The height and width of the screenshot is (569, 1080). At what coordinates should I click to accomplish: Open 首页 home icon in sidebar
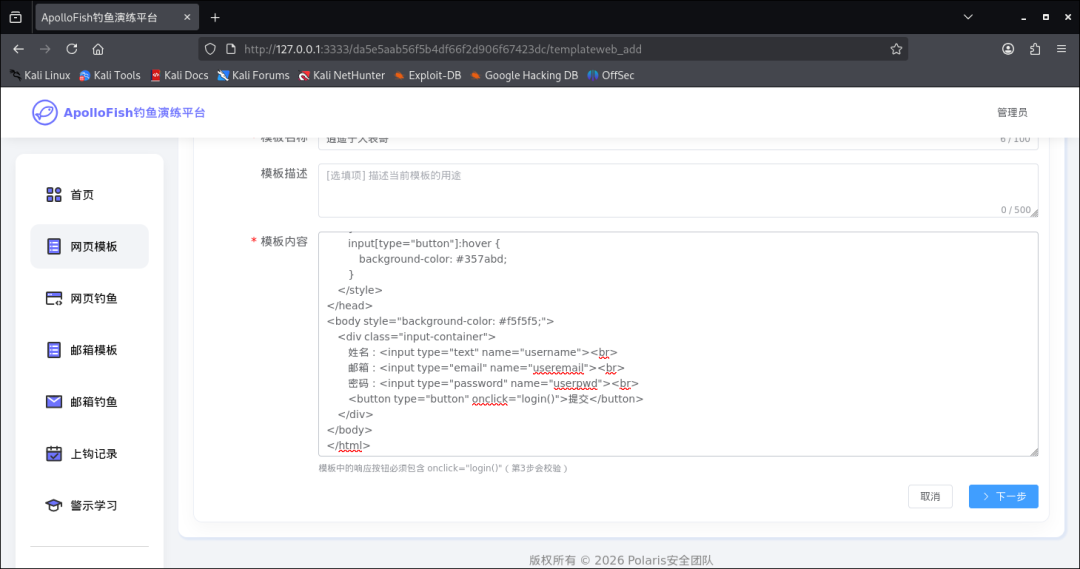coord(54,195)
